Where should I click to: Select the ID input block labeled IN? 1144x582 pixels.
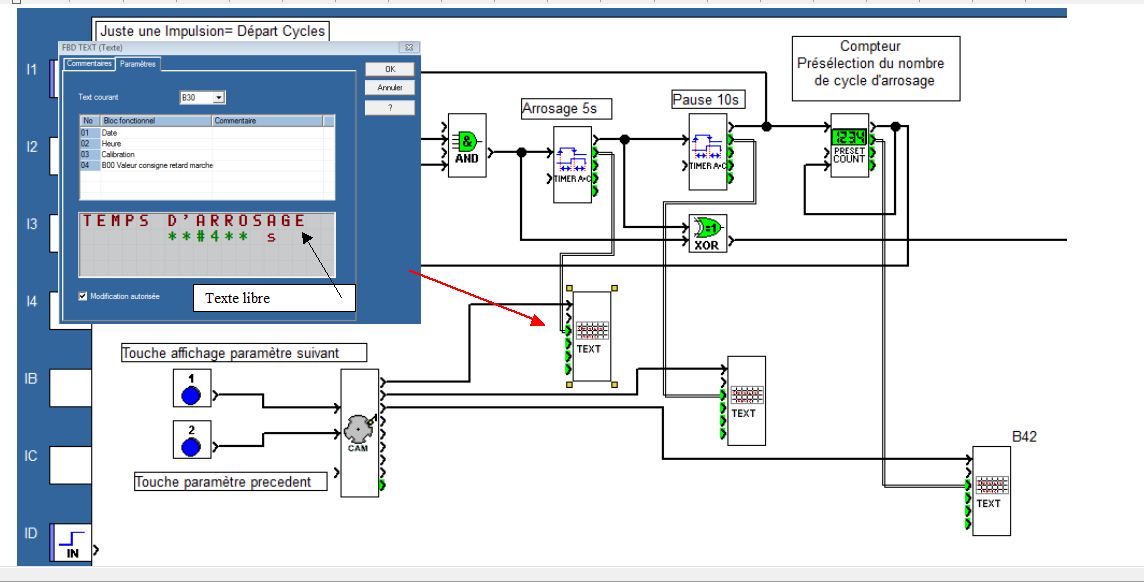click(x=72, y=544)
